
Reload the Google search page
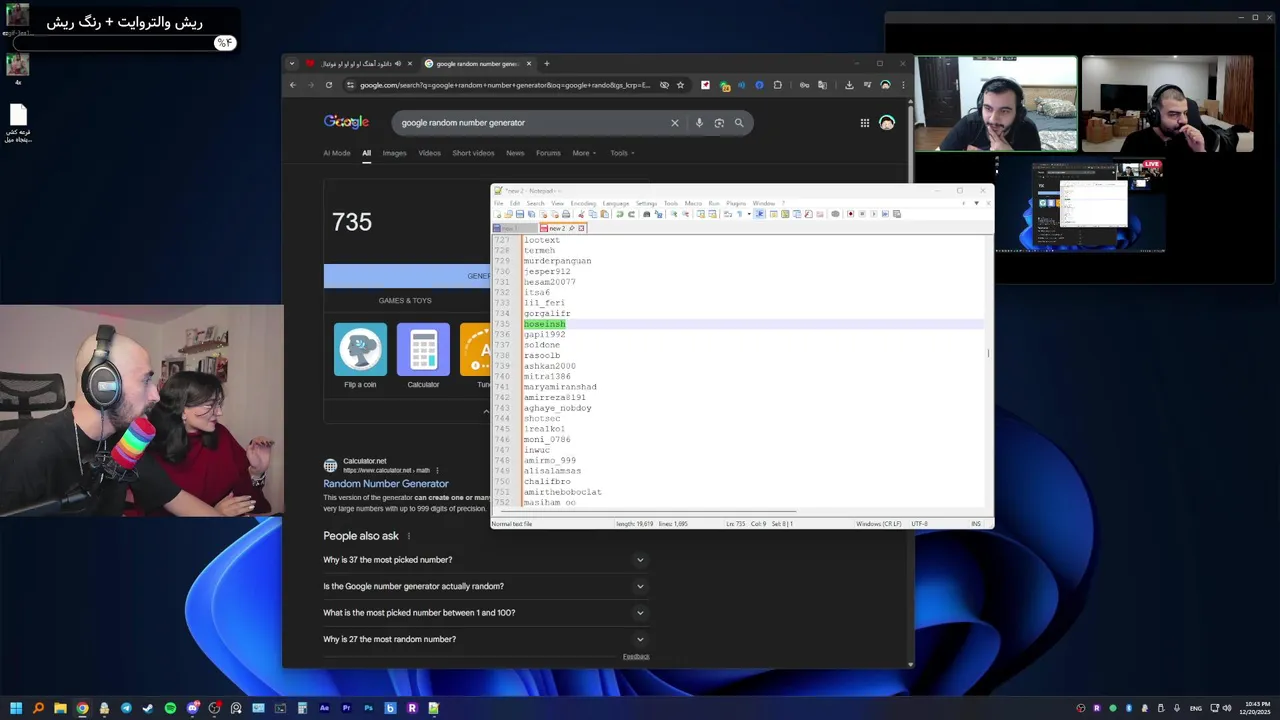(x=328, y=85)
